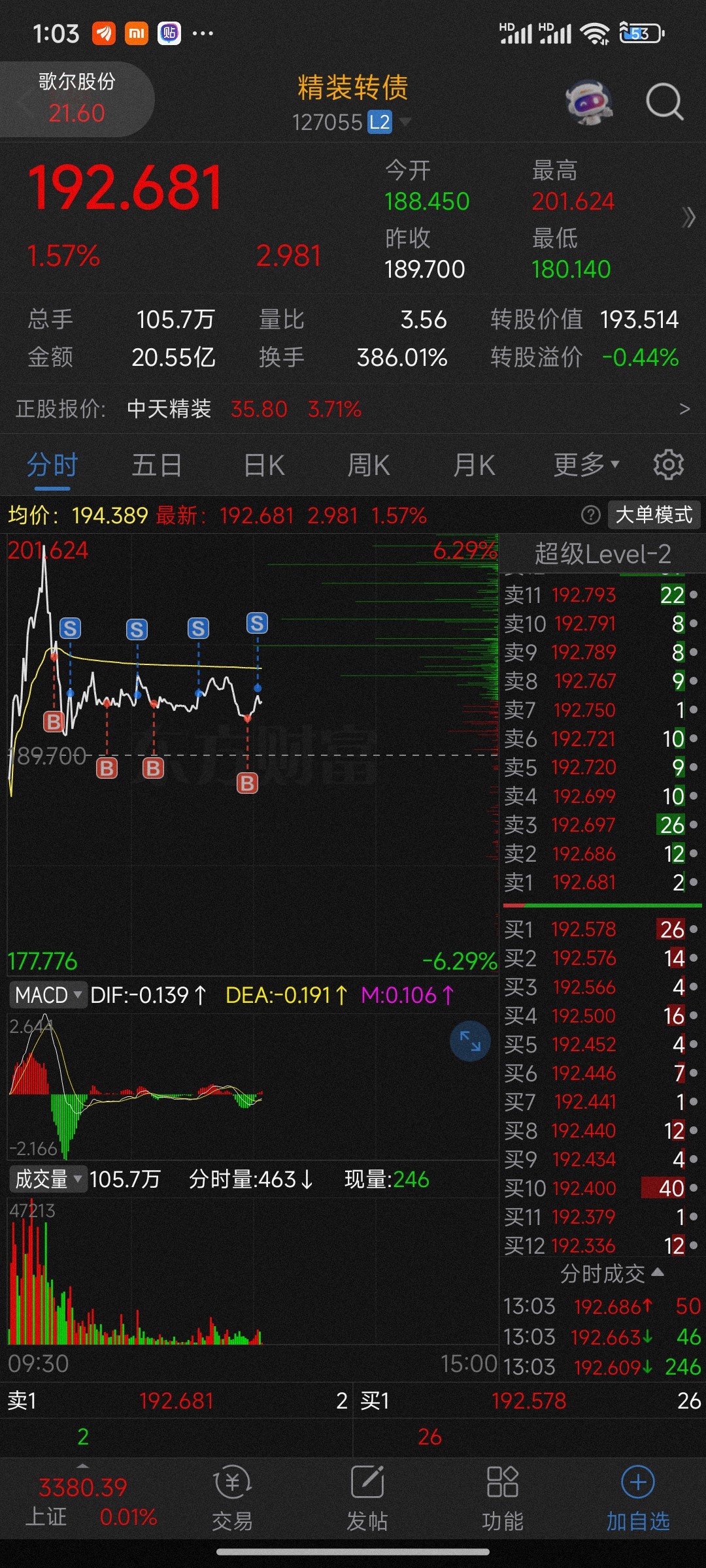
Task: Tap the volume bar chart area
Action: [252, 1271]
